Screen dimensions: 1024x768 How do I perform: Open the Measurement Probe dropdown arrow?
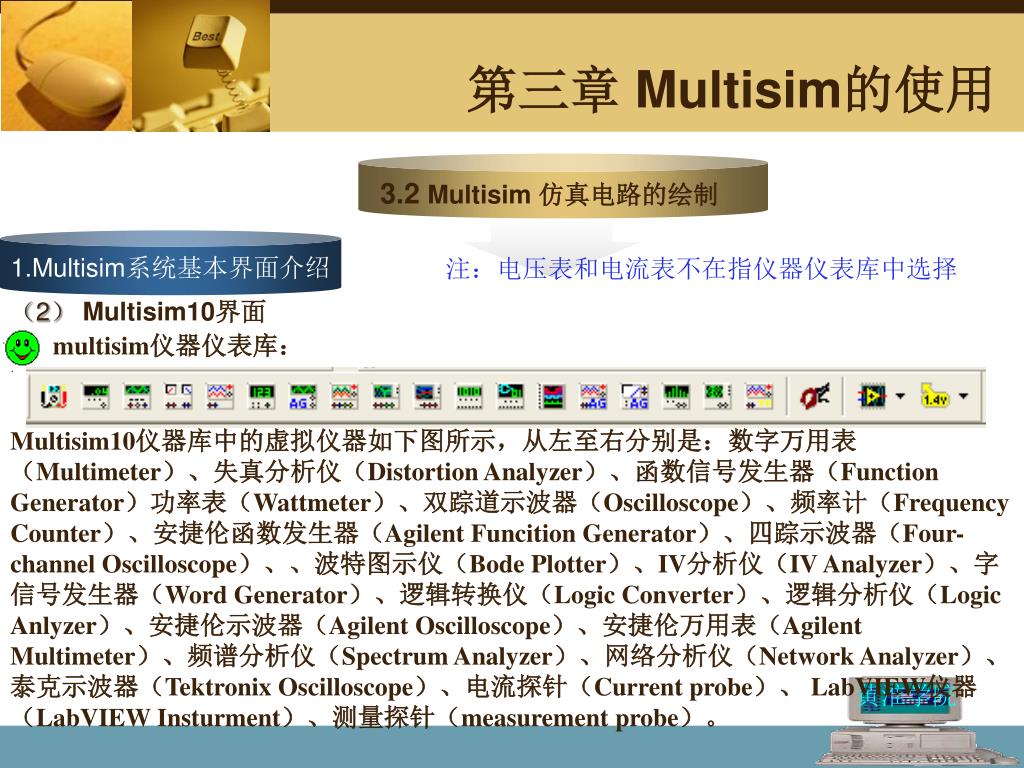pos(963,396)
